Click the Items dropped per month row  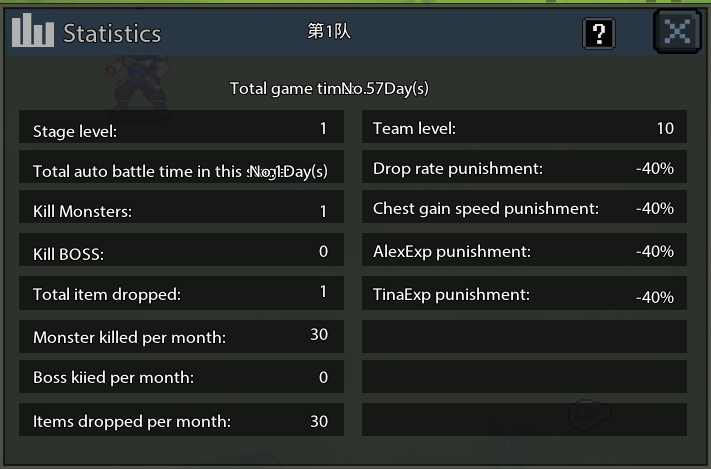[181, 420]
